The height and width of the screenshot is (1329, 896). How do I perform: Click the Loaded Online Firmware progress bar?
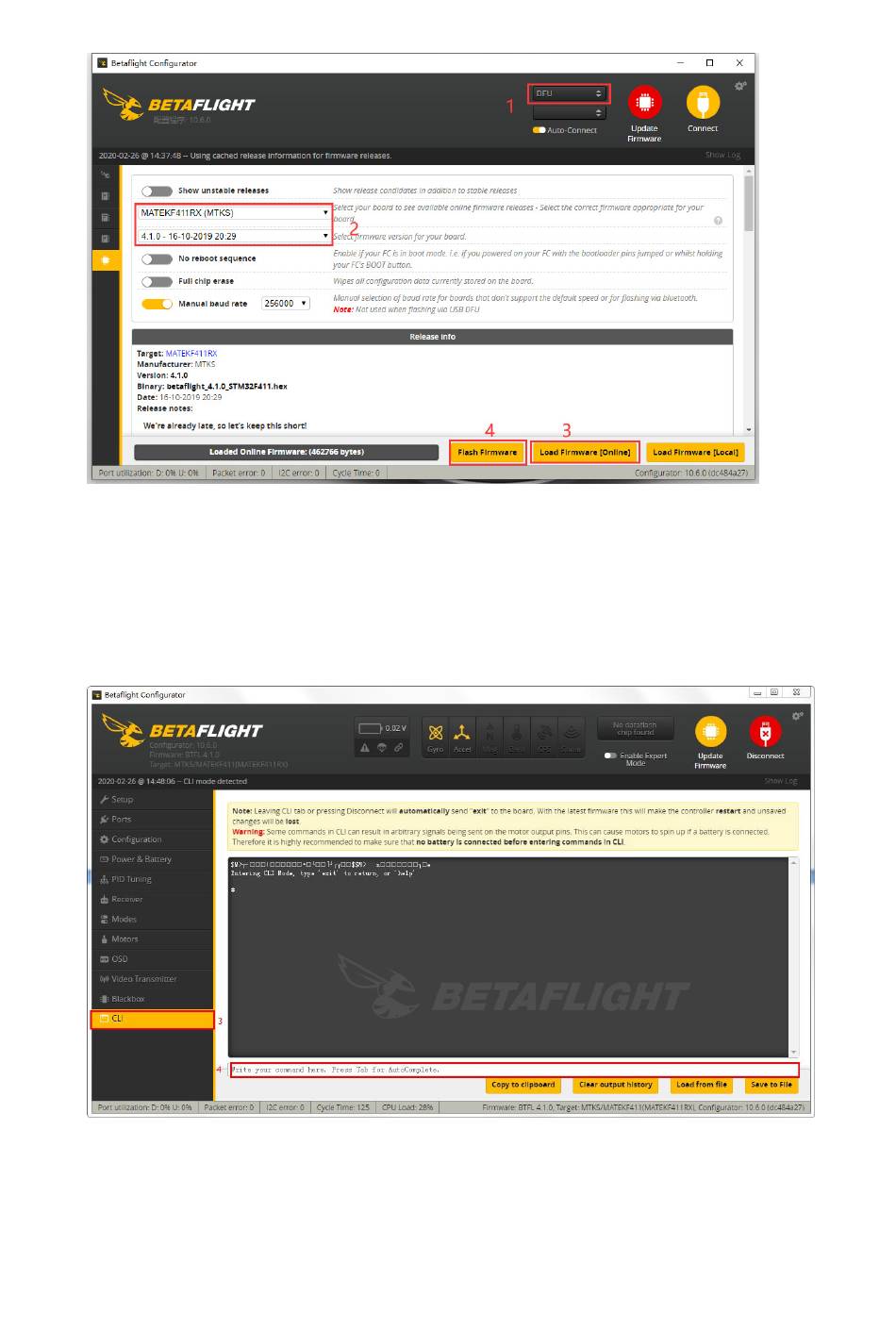coord(286,453)
